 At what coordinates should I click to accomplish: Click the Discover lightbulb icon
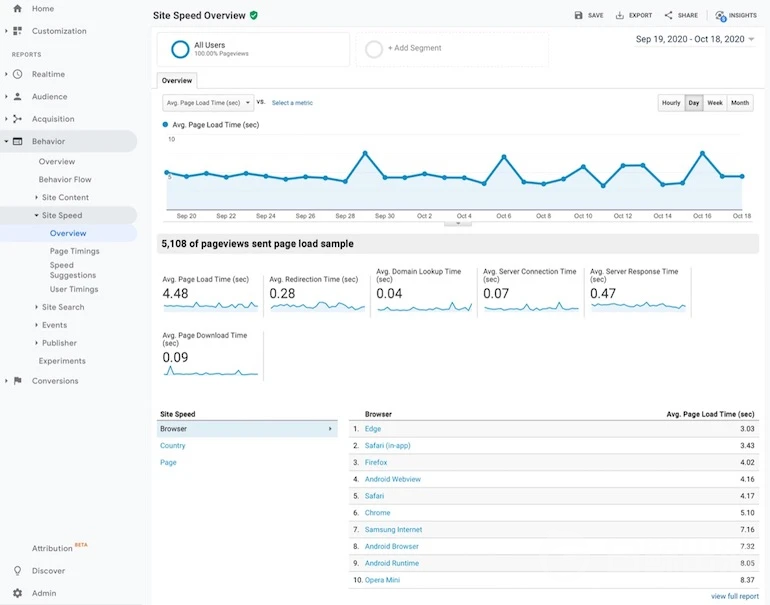pos(17,571)
